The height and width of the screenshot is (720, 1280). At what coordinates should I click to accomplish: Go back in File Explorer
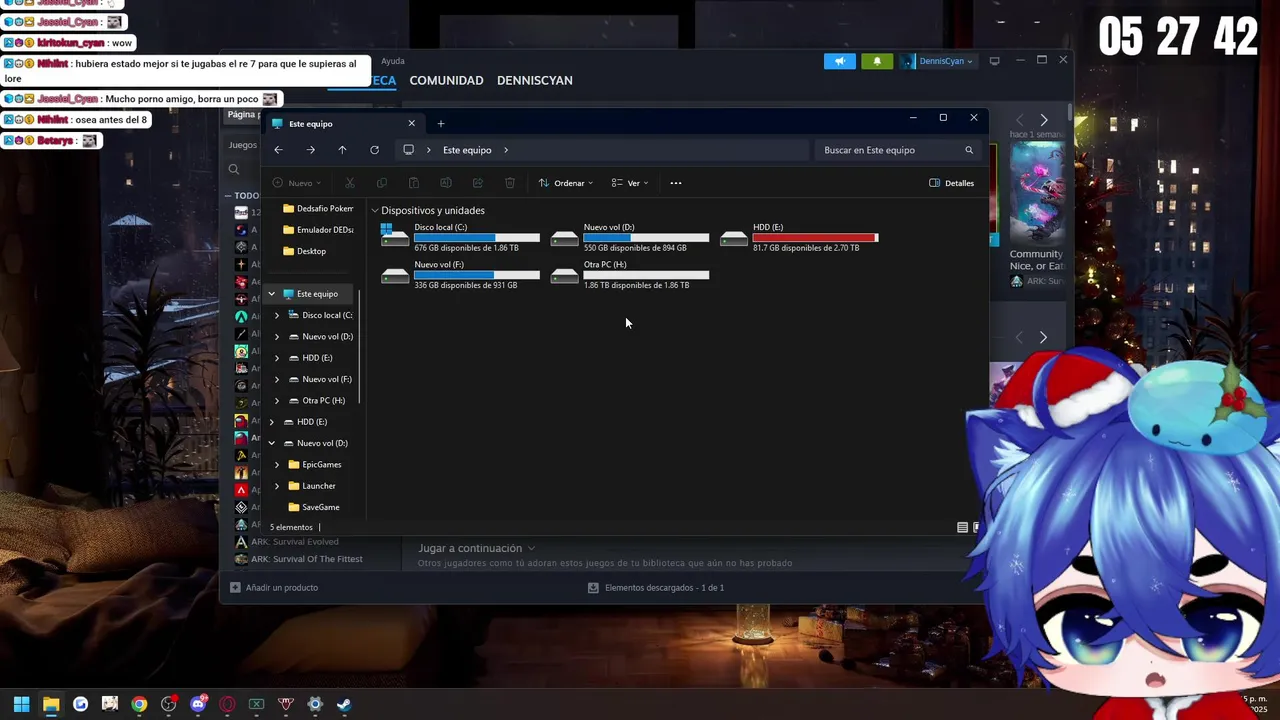coord(278,150)
